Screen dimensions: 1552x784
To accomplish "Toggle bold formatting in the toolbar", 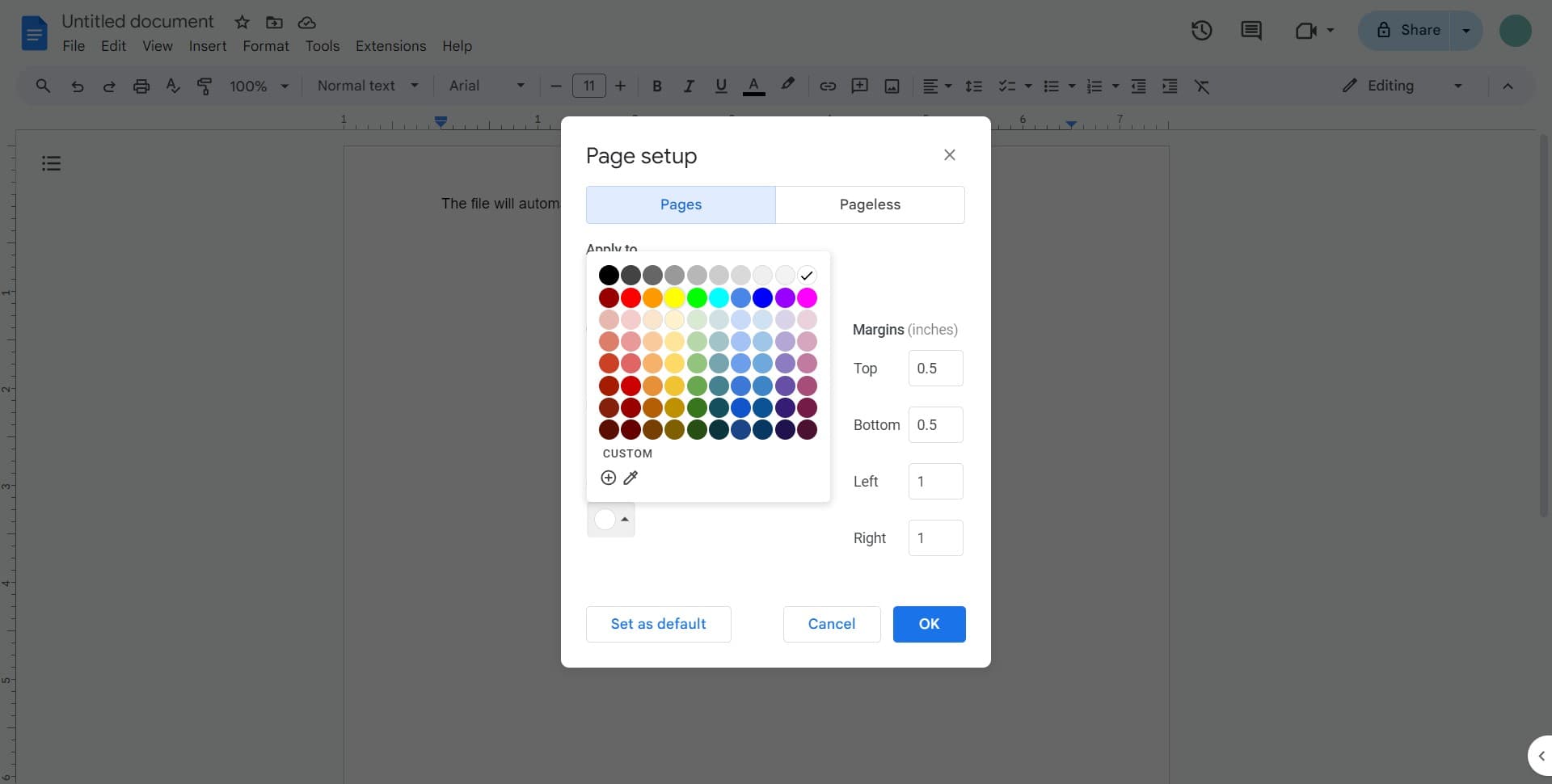I will 657,86.
